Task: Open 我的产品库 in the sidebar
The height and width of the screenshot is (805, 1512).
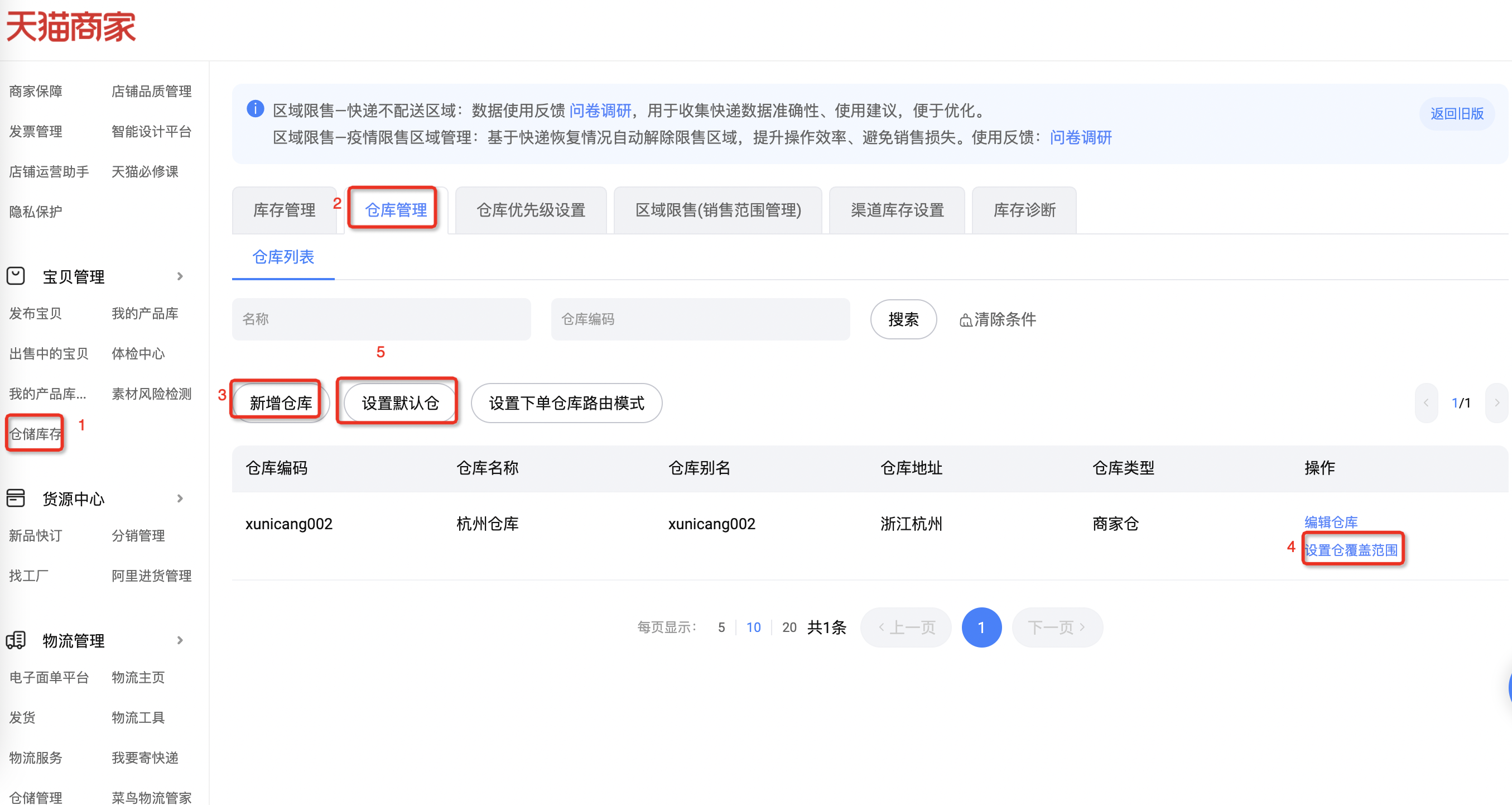Action: [145, 313]
